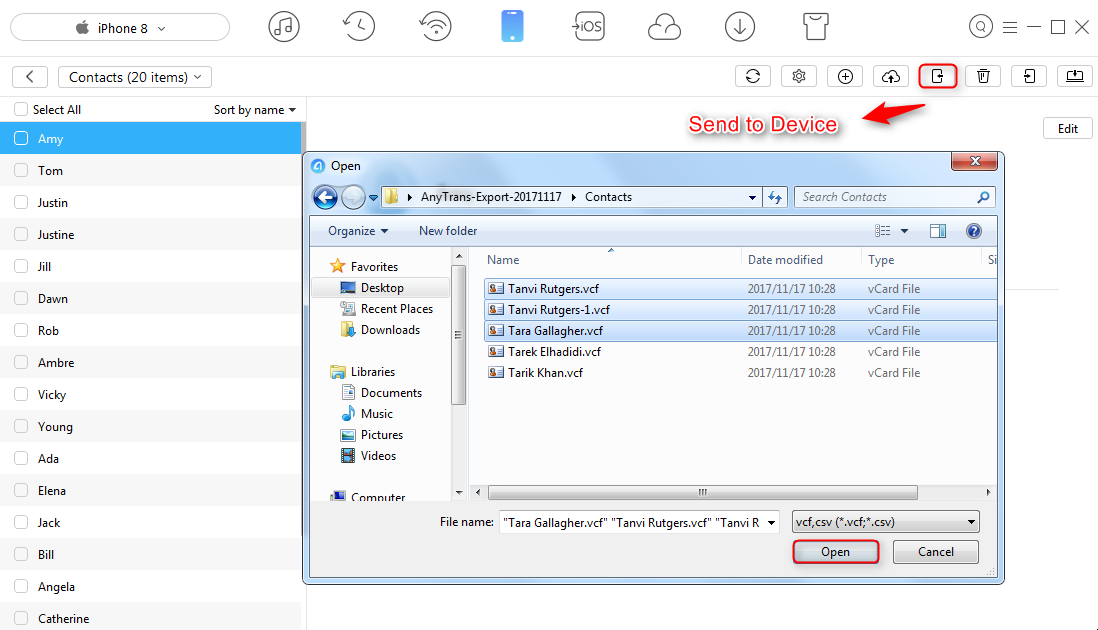The image size is (1098, 630).
Task: Open the hamburger menu icon
Action: click(1010, 28)
